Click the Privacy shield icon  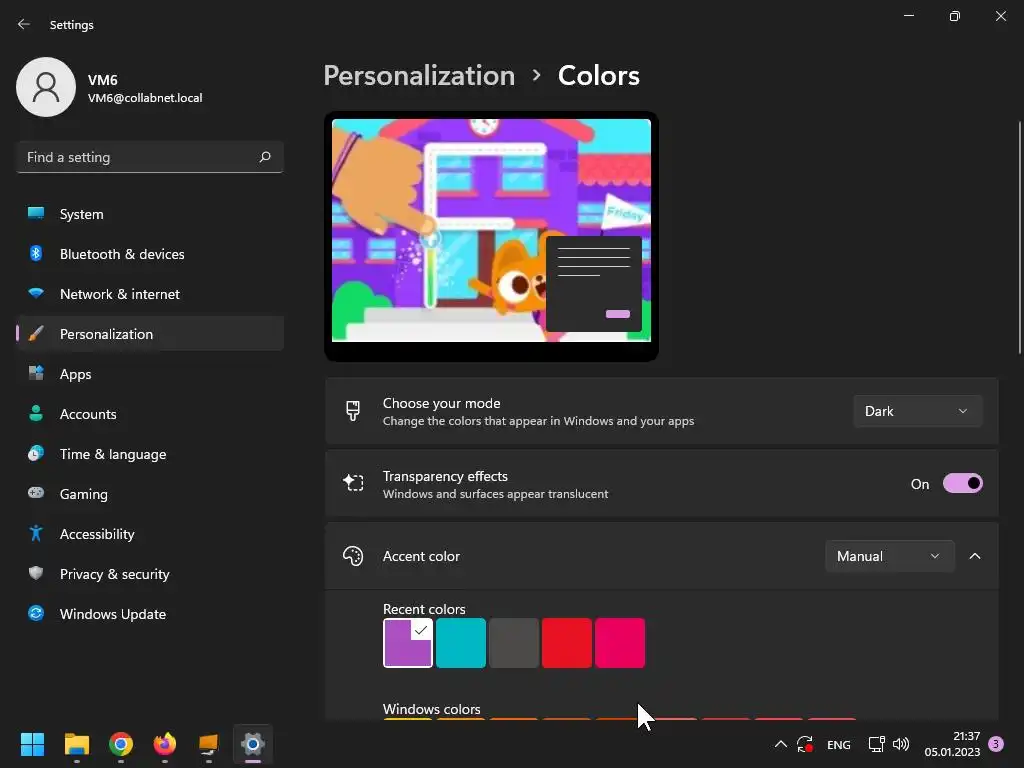[36, 573]
